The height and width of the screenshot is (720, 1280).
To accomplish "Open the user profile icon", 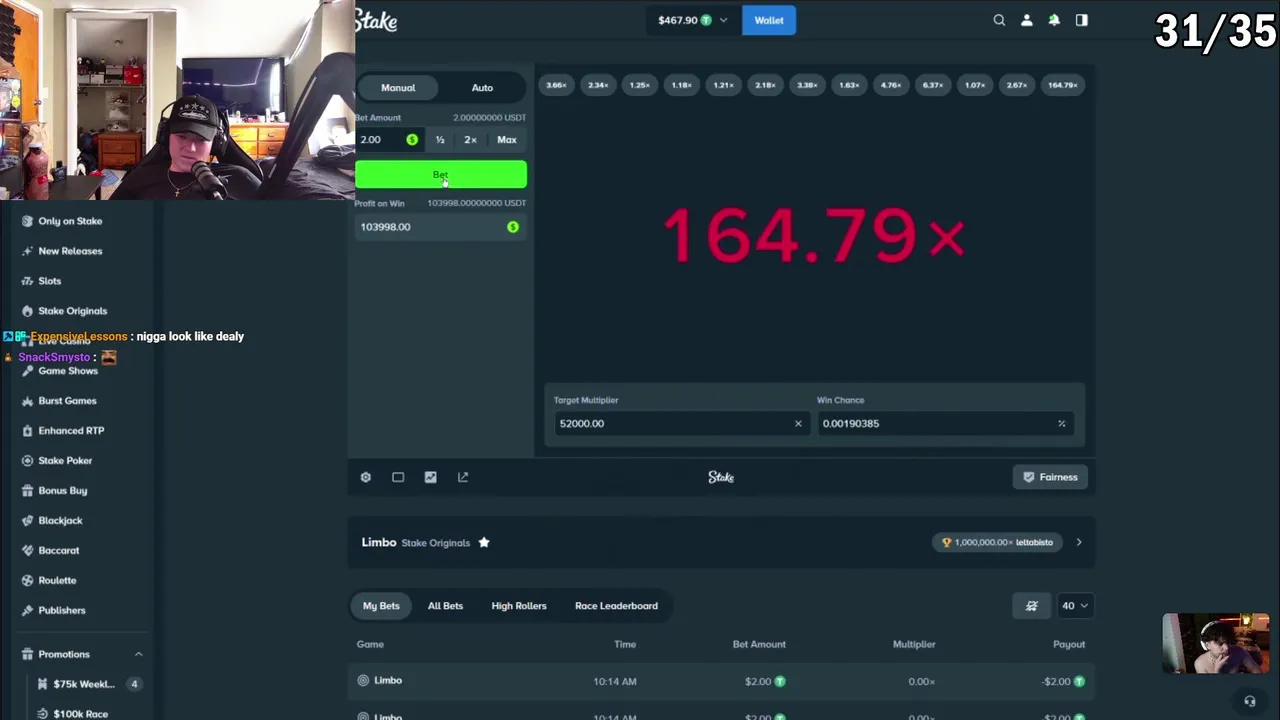I will [1026, 20].
